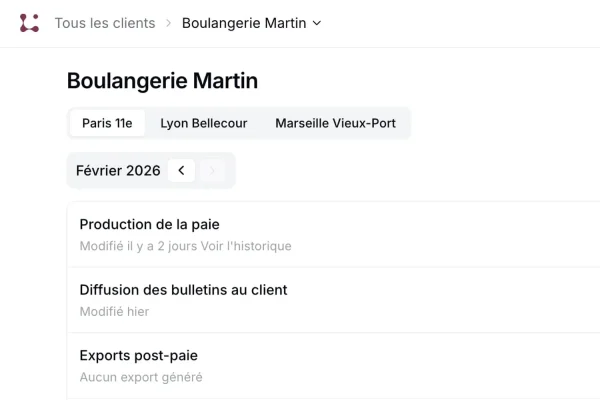This screenshot has width=600, height=400.
Task: Expand the chevron beside Boulangerie Martin breadcrumb
Action: [x=317, y=23]
